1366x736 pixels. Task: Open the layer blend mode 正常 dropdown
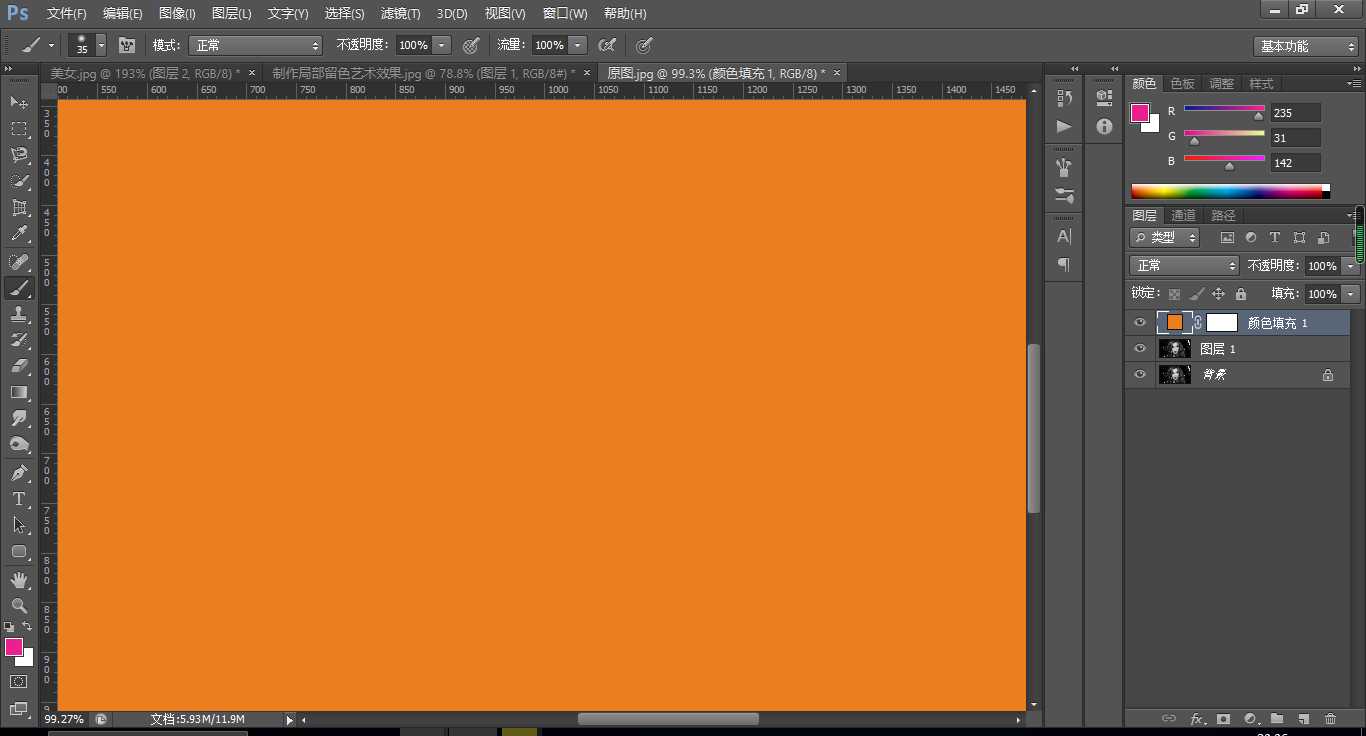point(1185,266)
